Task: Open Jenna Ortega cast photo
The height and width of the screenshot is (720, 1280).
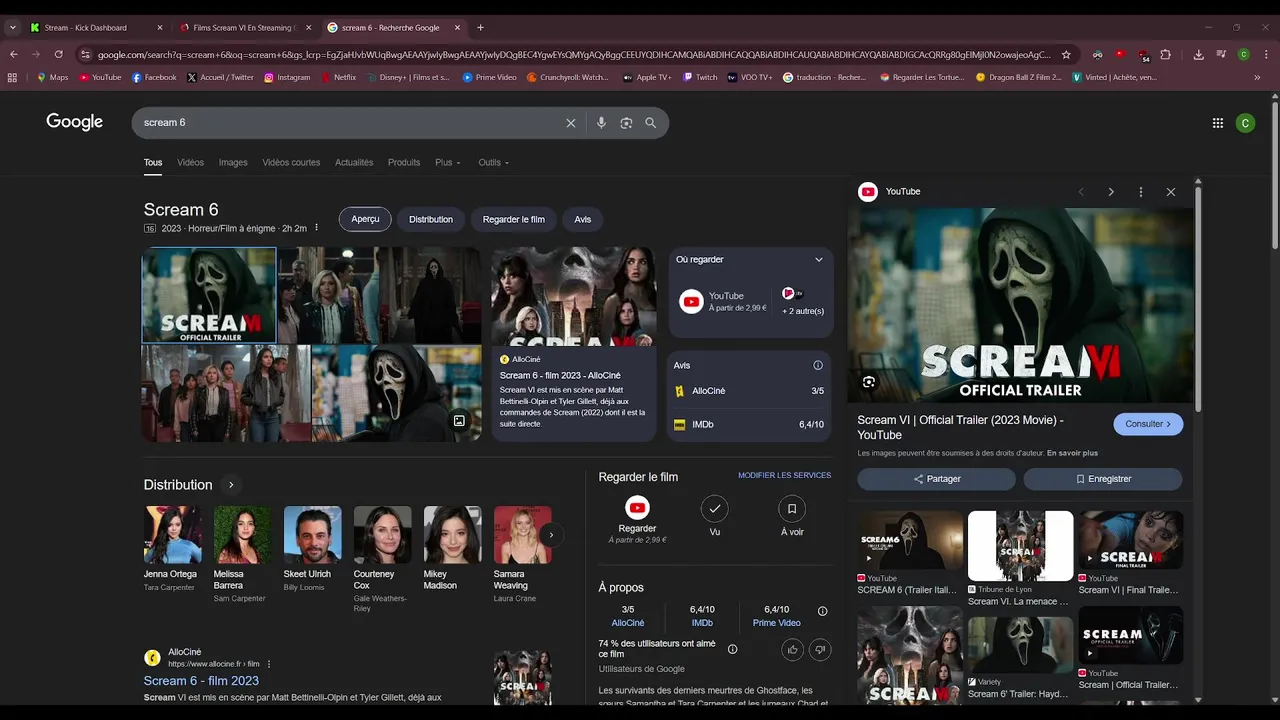Action: 173,535
